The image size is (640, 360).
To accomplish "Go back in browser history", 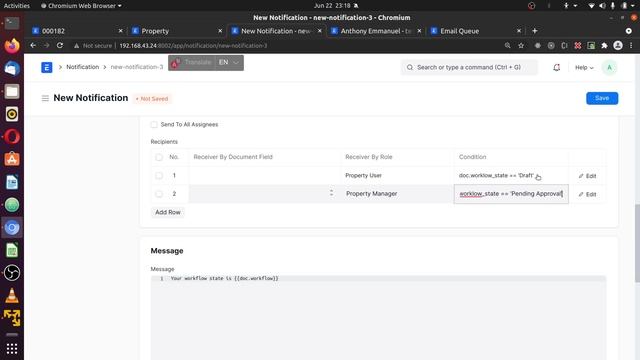I will (33, 45).
